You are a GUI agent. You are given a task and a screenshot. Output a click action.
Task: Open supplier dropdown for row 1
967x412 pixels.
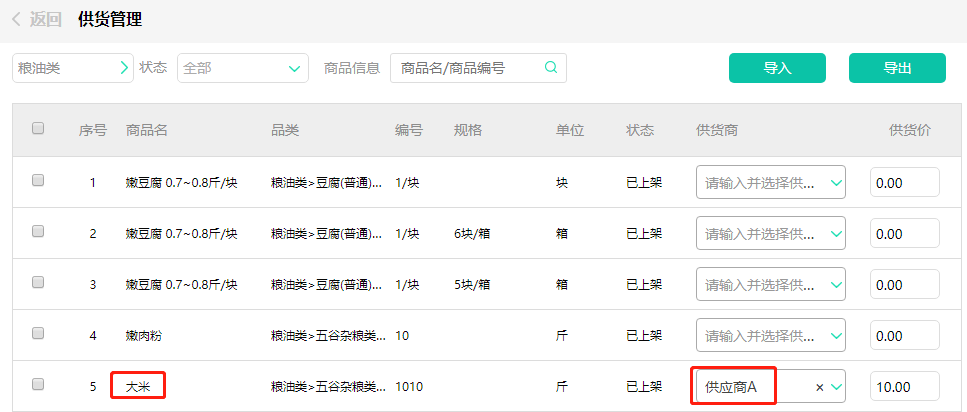coord(836,183)
